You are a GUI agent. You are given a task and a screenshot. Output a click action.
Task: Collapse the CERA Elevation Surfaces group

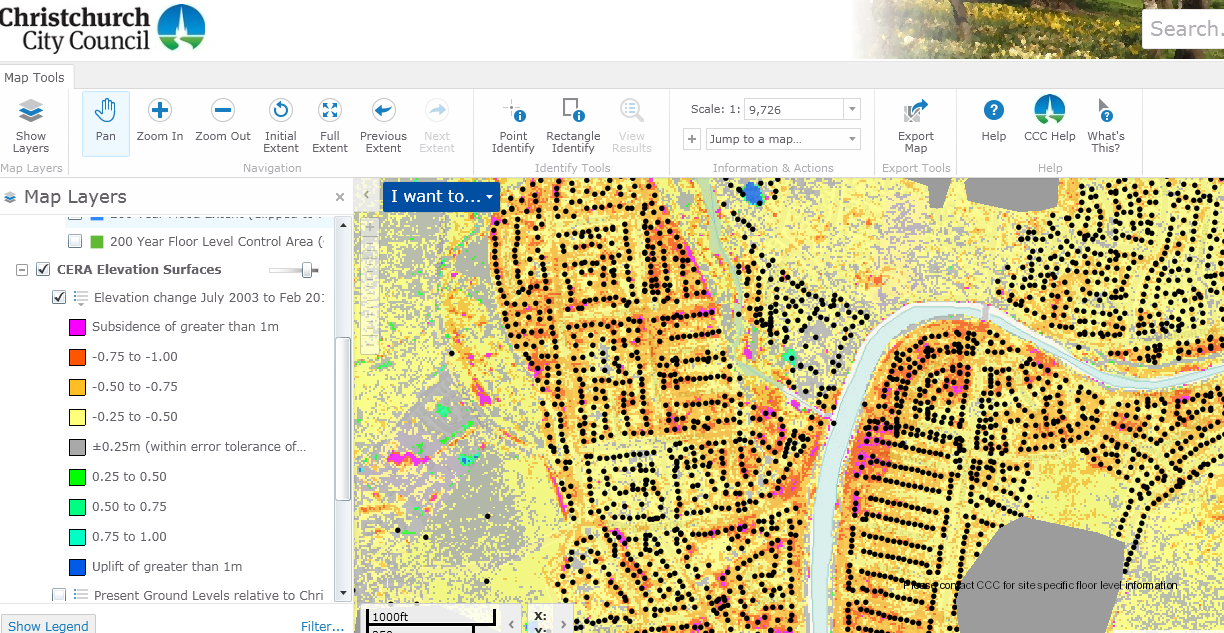pyautogui.click(x=22, y=270)
